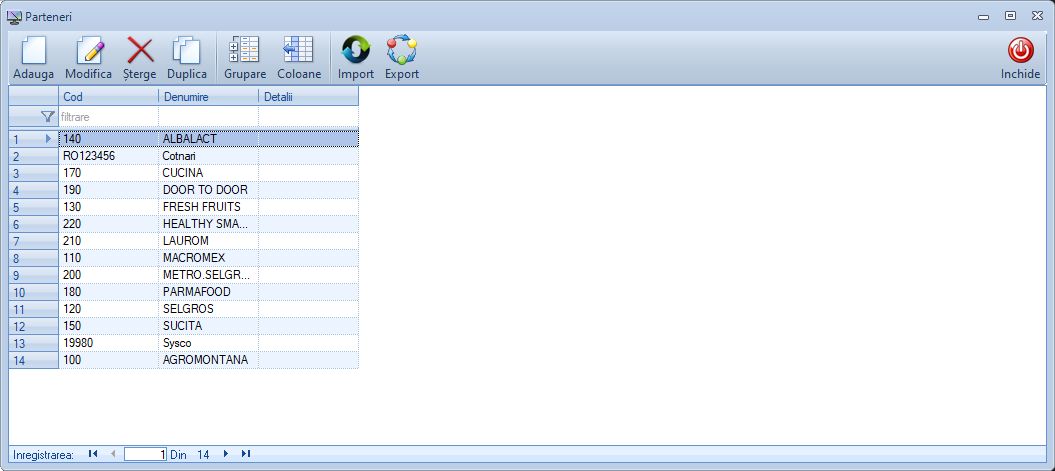Click the Duplica duplicate icon

(186, 51)
